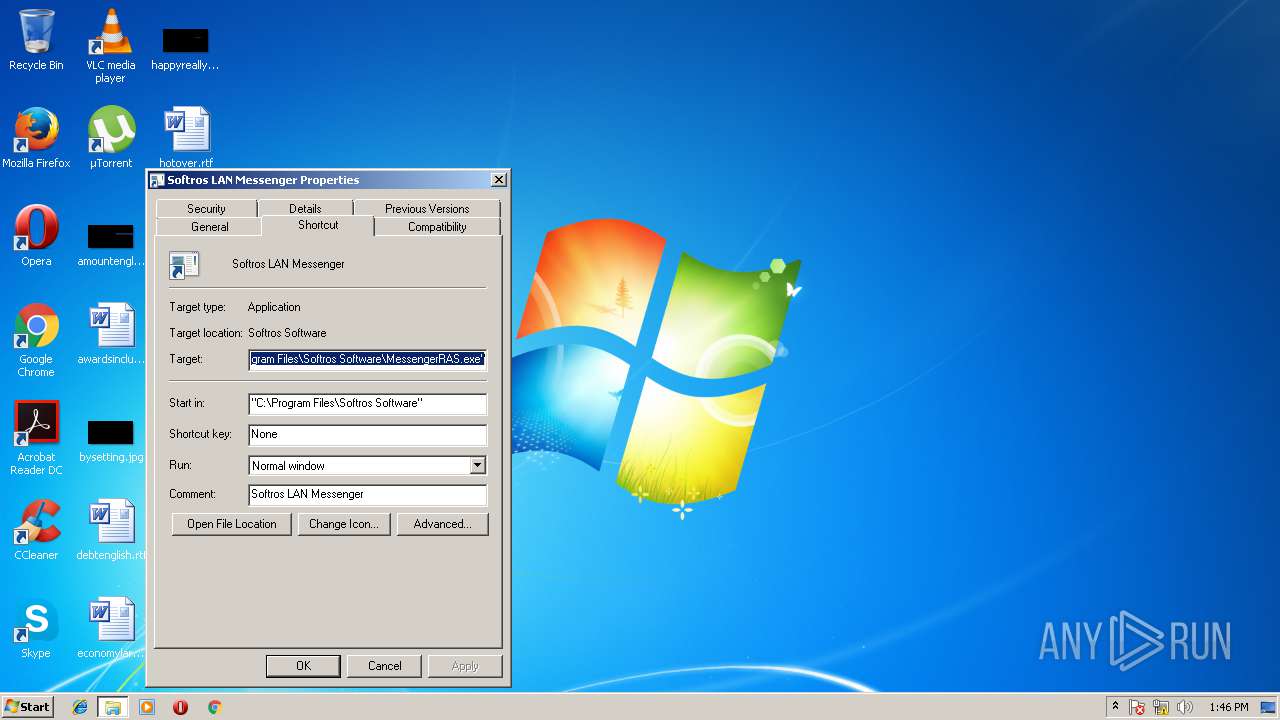
Task: Select the Opera desktop shortcut
Action: point(36,236)
